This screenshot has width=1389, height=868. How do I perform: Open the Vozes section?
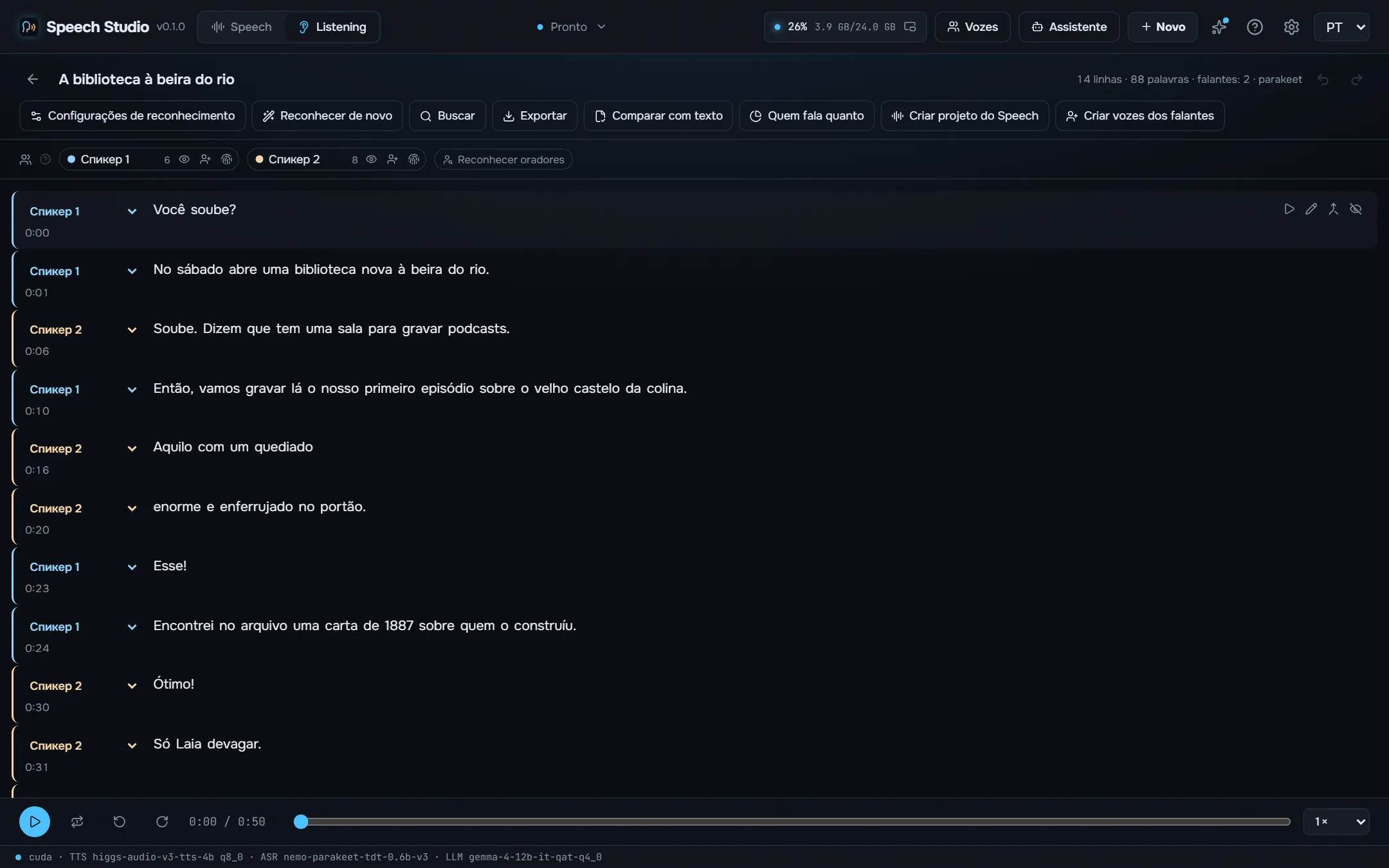(972, 27)
